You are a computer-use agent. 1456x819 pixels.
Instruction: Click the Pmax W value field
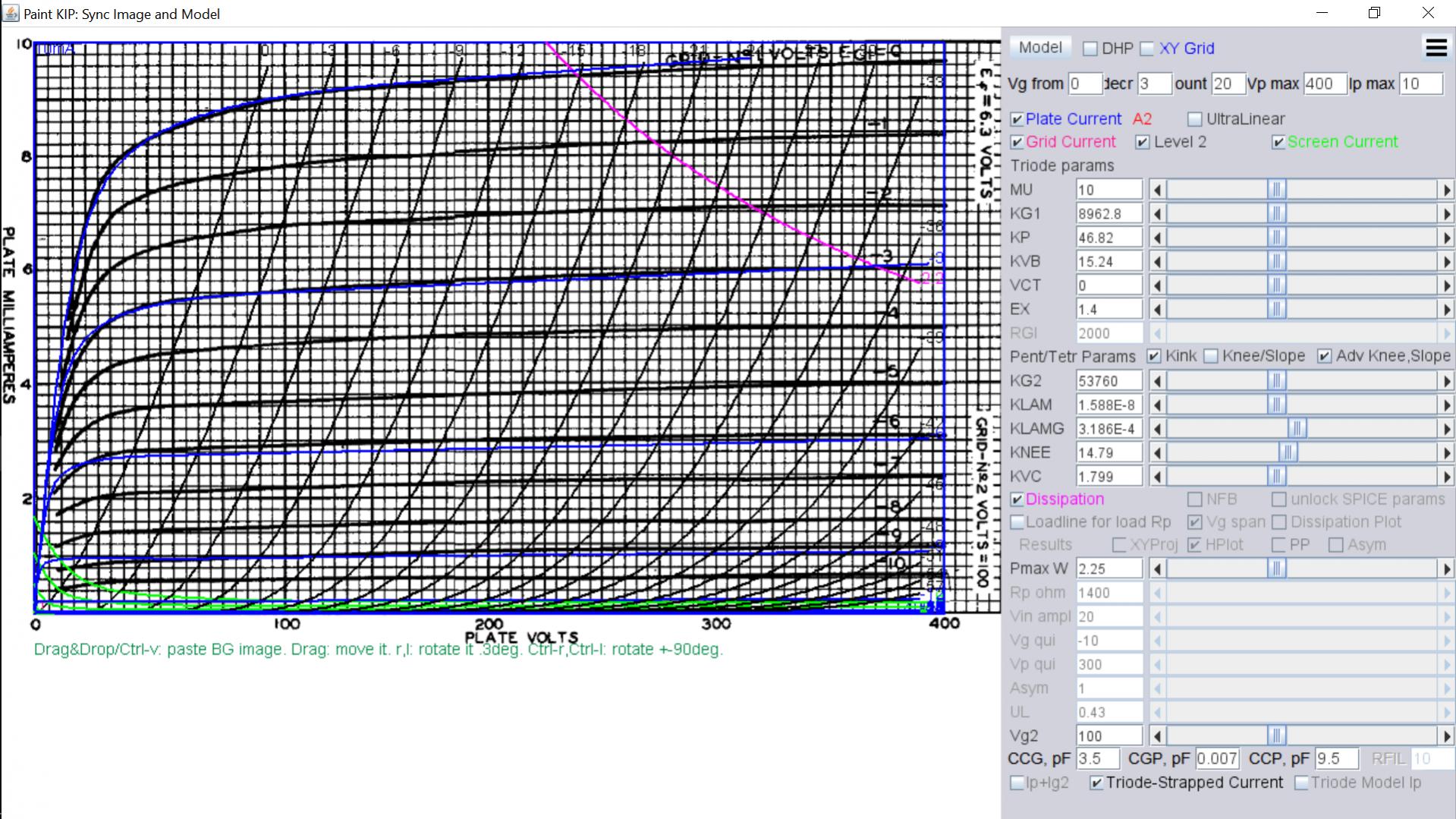tap(1109, 569)
